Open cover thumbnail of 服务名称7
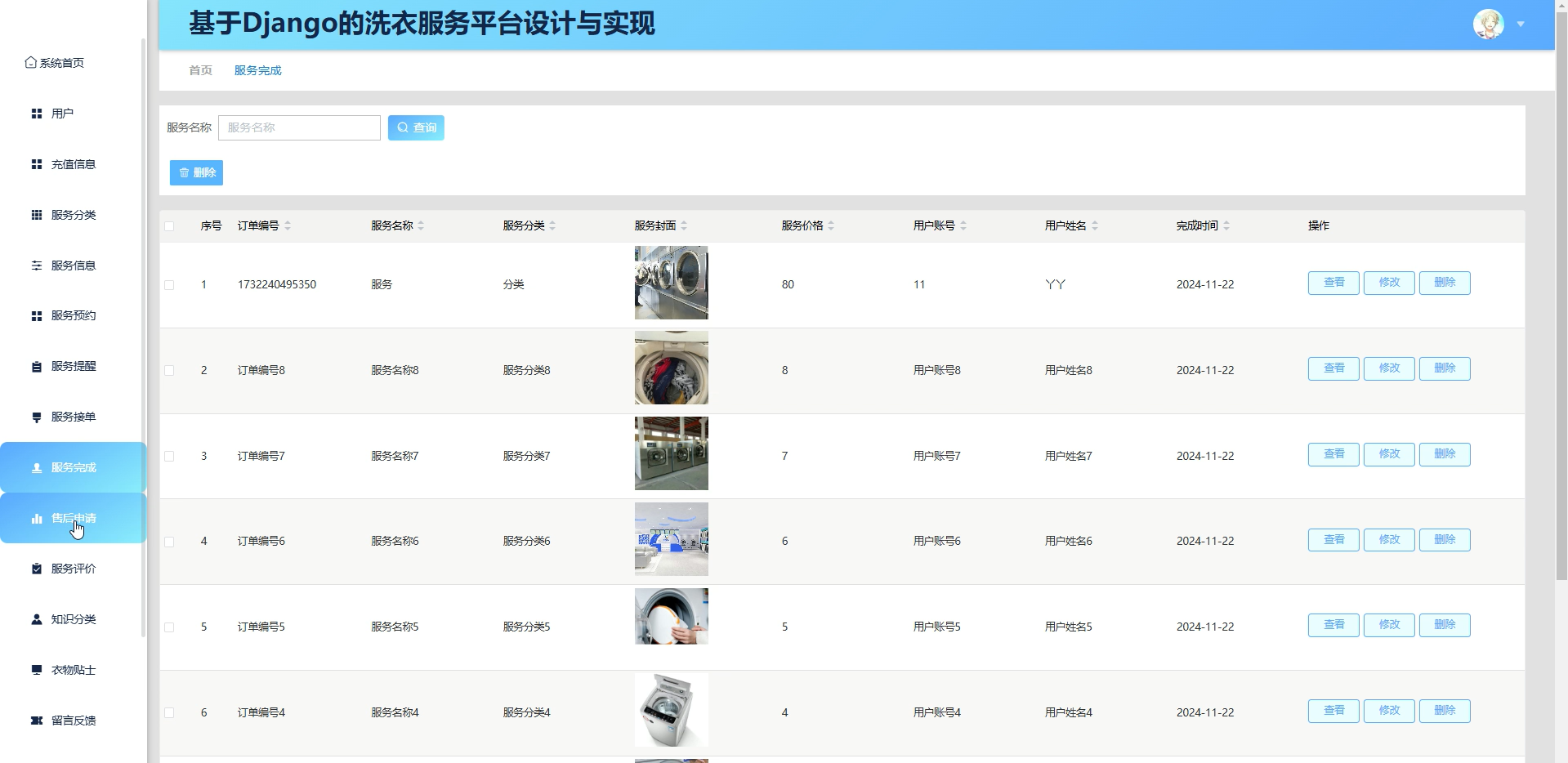The image size is (1568, 763). tap(672, 453)
